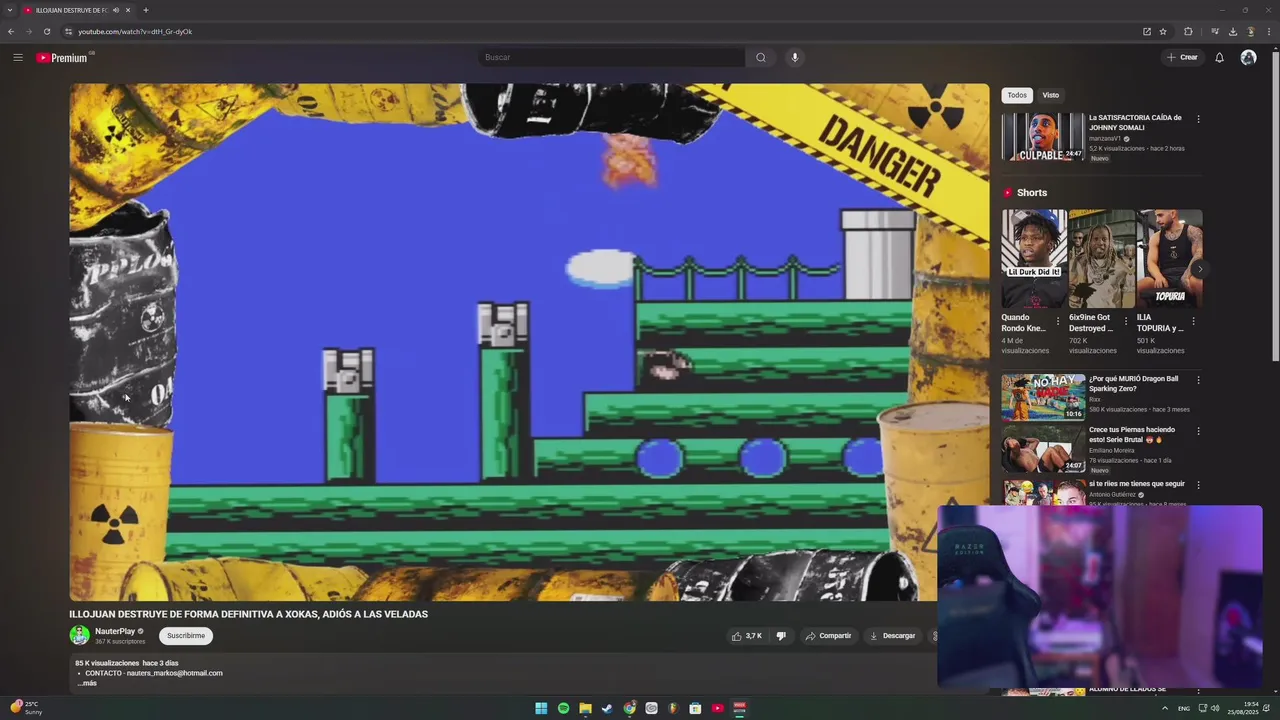
Task: Open the video title text
Action: point(248,614)
